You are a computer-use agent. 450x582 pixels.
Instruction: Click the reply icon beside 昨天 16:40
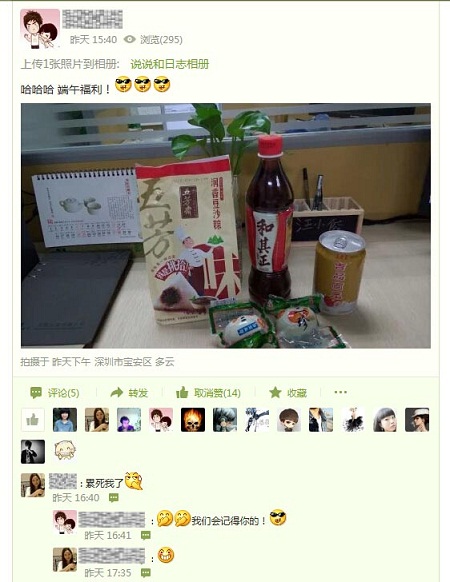(114, 498)
